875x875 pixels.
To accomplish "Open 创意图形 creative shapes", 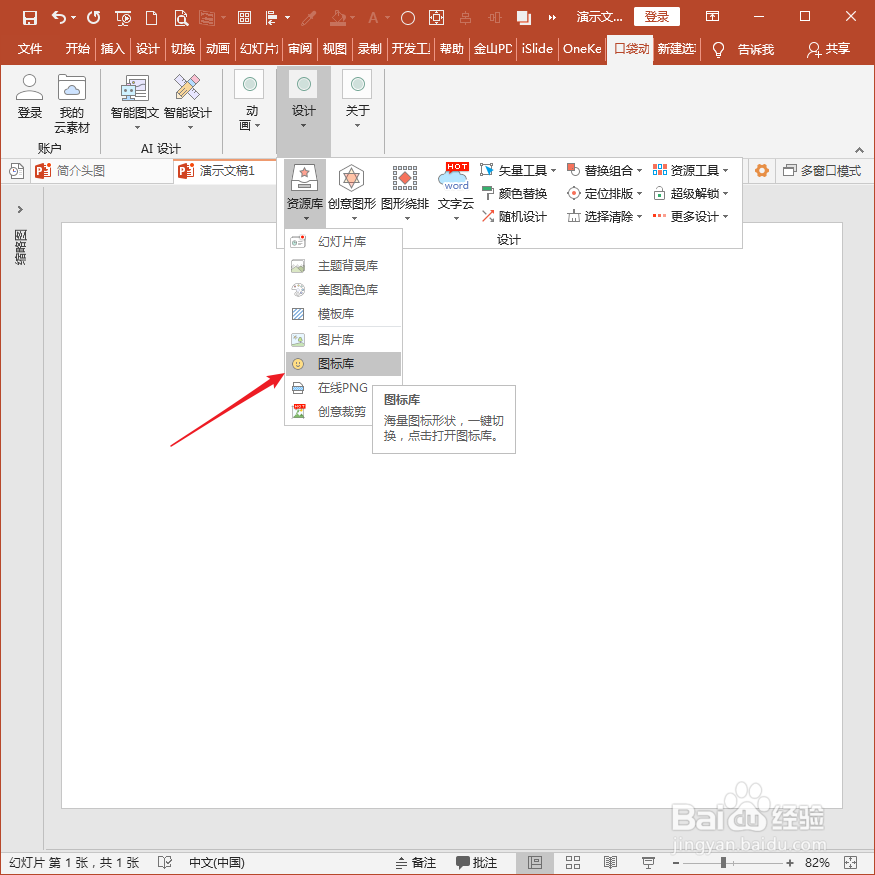I will pyautogui.click(x=352, y=193).
